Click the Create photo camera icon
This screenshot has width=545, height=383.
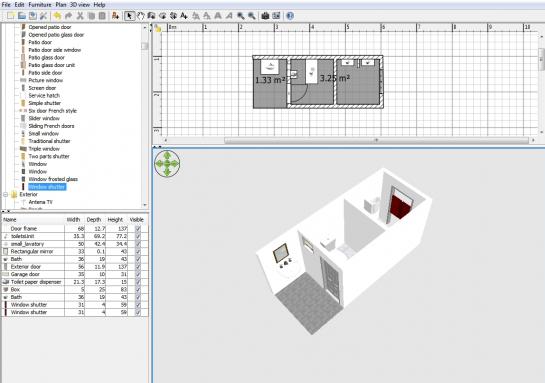click(x=265, y=16)
